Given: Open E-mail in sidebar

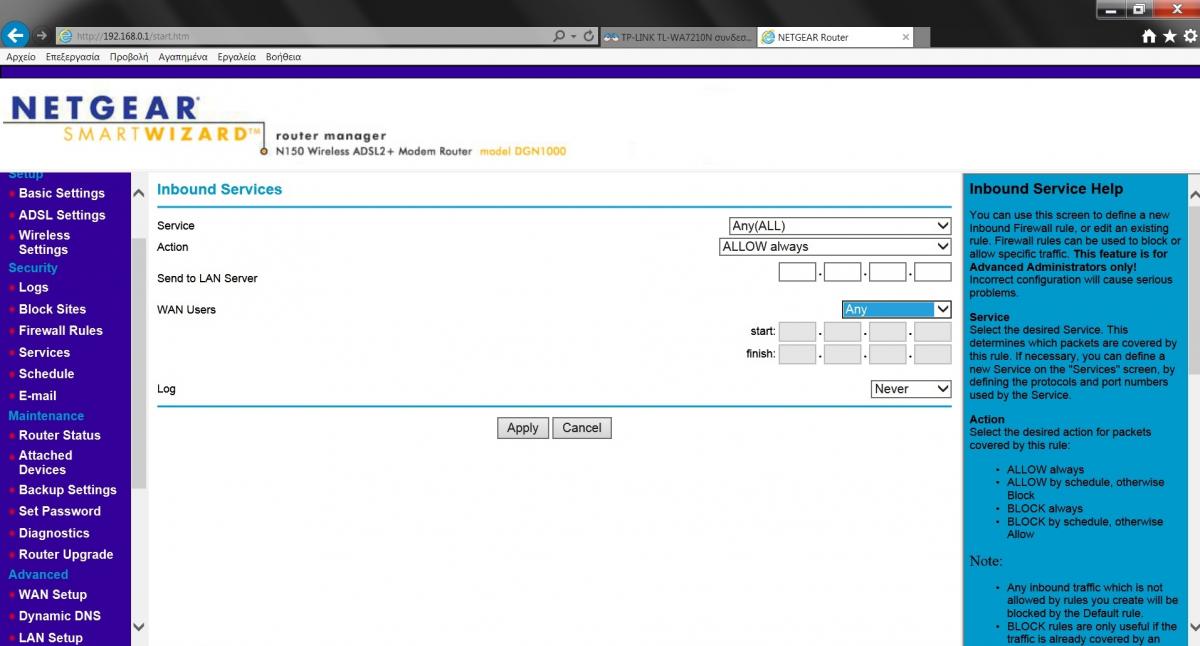Looking at the screenshot, I should [38, 396].
